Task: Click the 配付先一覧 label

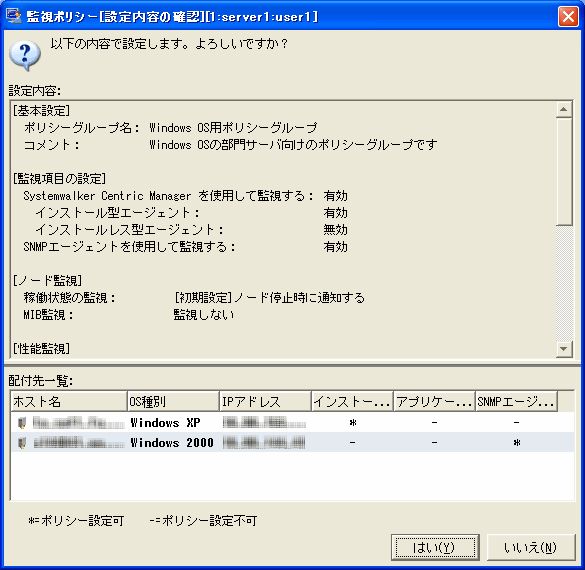Action: pos(41,380)
